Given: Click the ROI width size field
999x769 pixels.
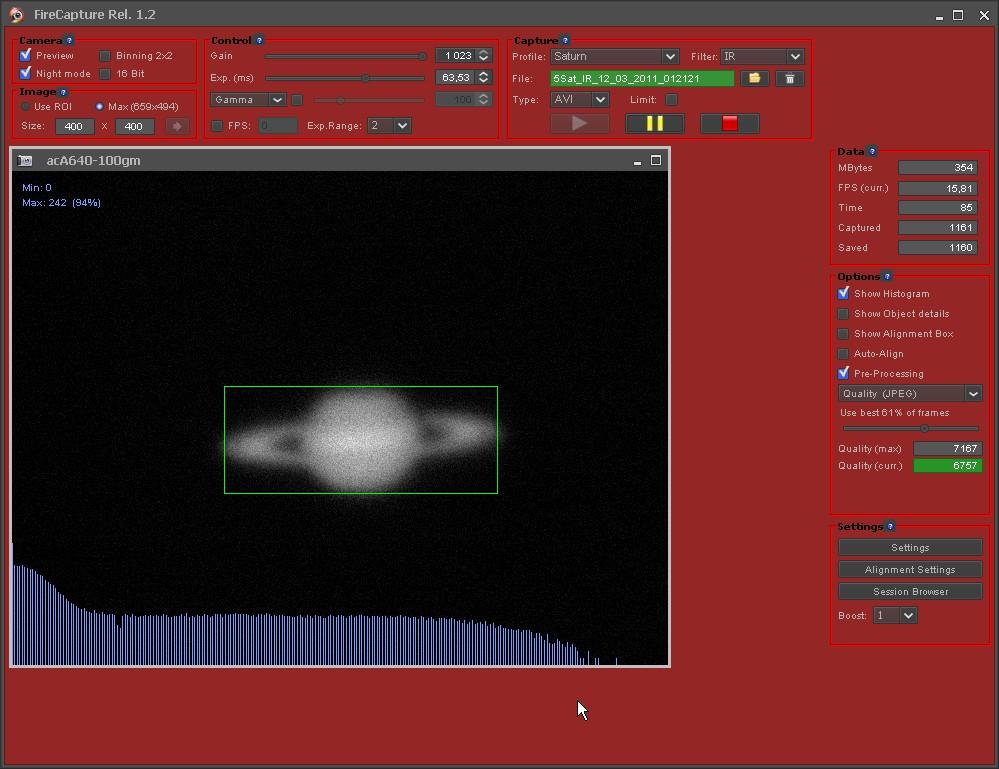Looking at the screenshot, I should click(x=74, y=127).
